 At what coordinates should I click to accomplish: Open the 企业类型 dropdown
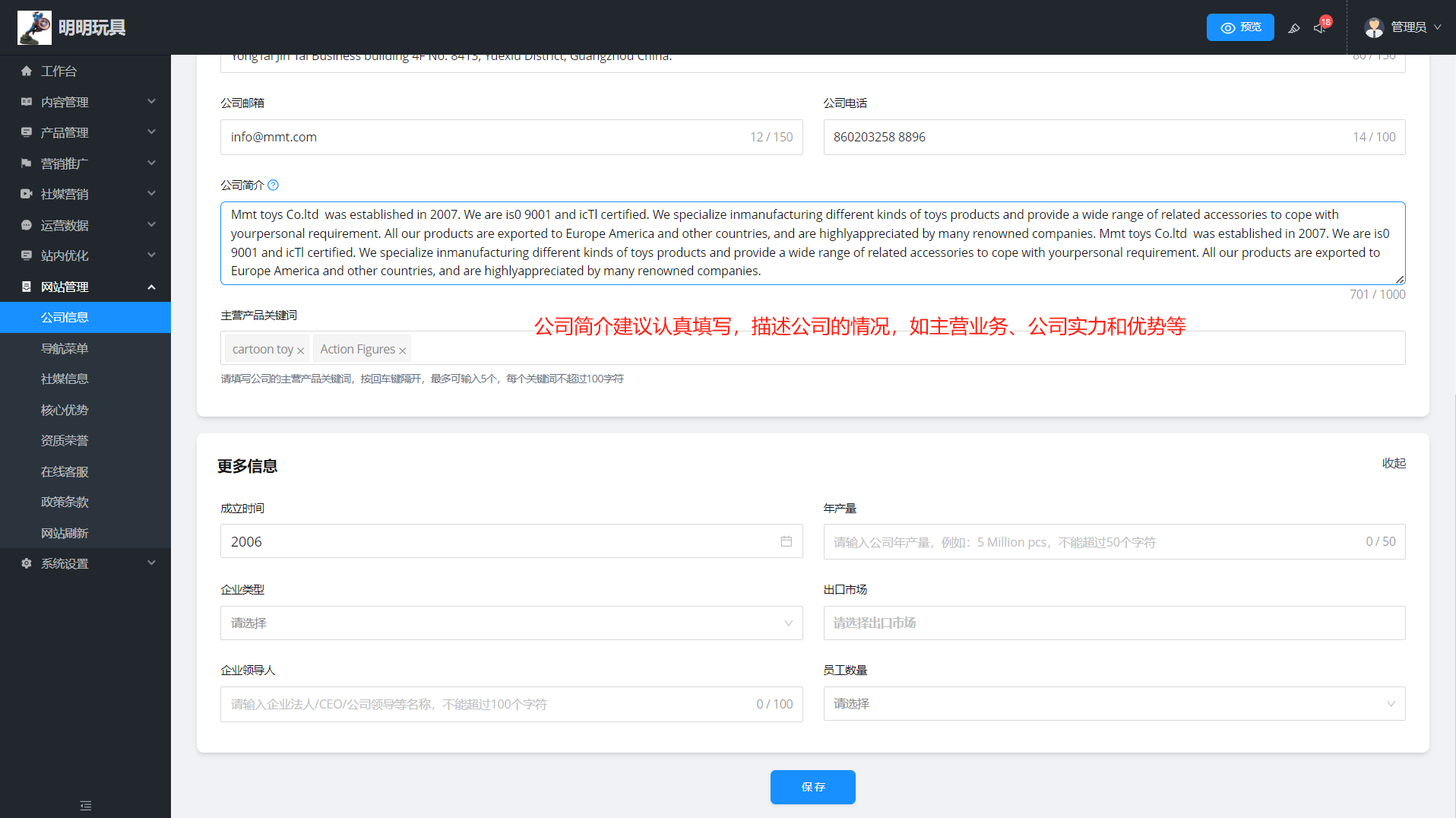(x=511, y=623)
